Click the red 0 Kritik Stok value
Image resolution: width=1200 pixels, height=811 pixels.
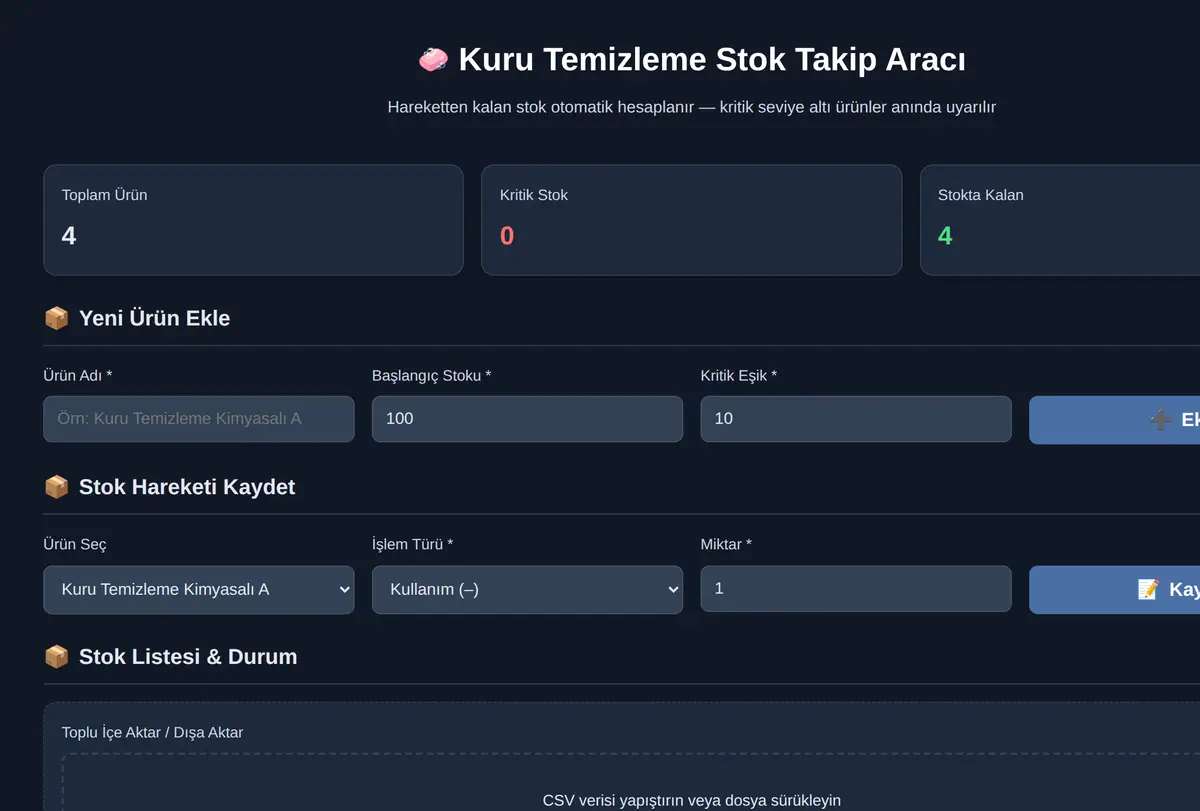tap(507, 236)
